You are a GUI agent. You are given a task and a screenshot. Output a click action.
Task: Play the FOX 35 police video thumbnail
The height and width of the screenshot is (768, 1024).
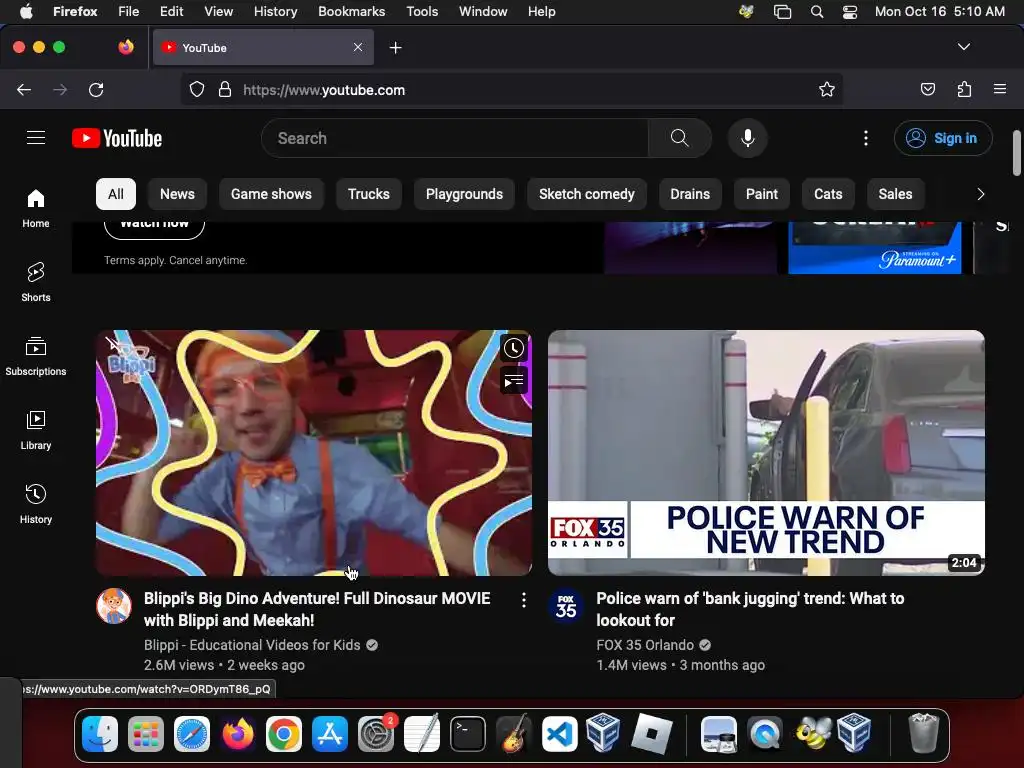[766, 453]
